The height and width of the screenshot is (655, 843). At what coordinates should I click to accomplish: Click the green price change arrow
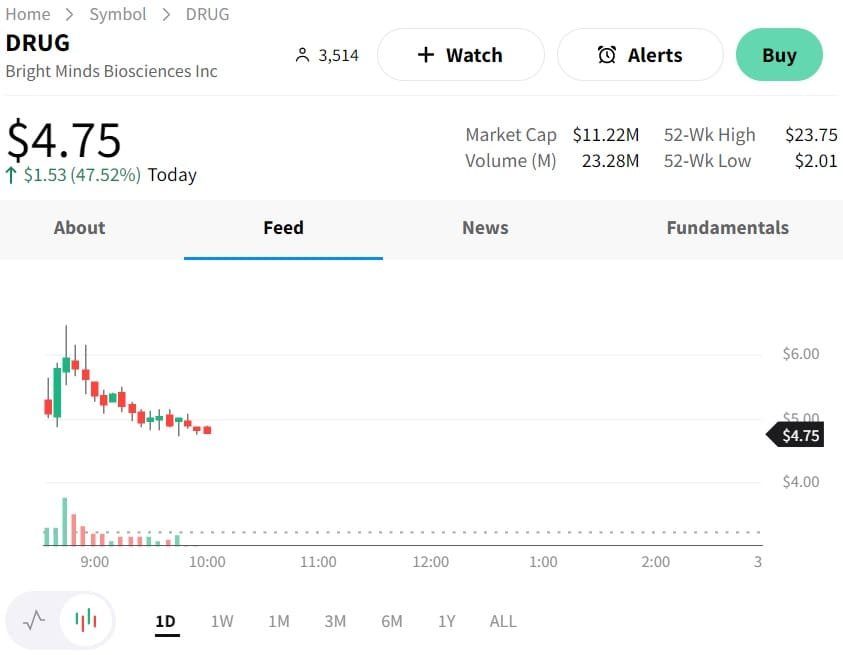pyautogui.click(x=12, y=175)
